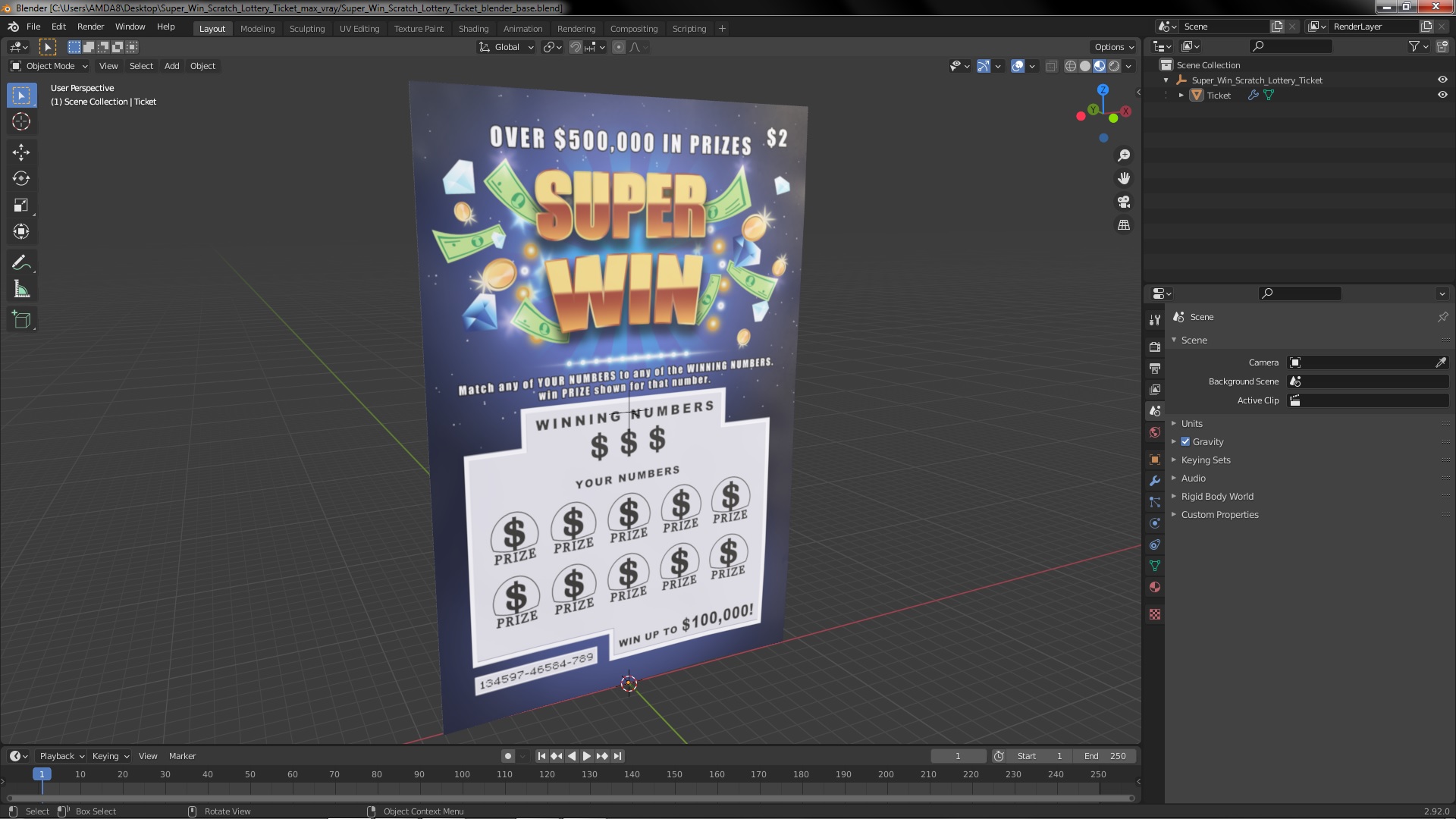Screen dimensions: 1456x819
Task: Select the Scale tool
Action: [x=21, y=206]
